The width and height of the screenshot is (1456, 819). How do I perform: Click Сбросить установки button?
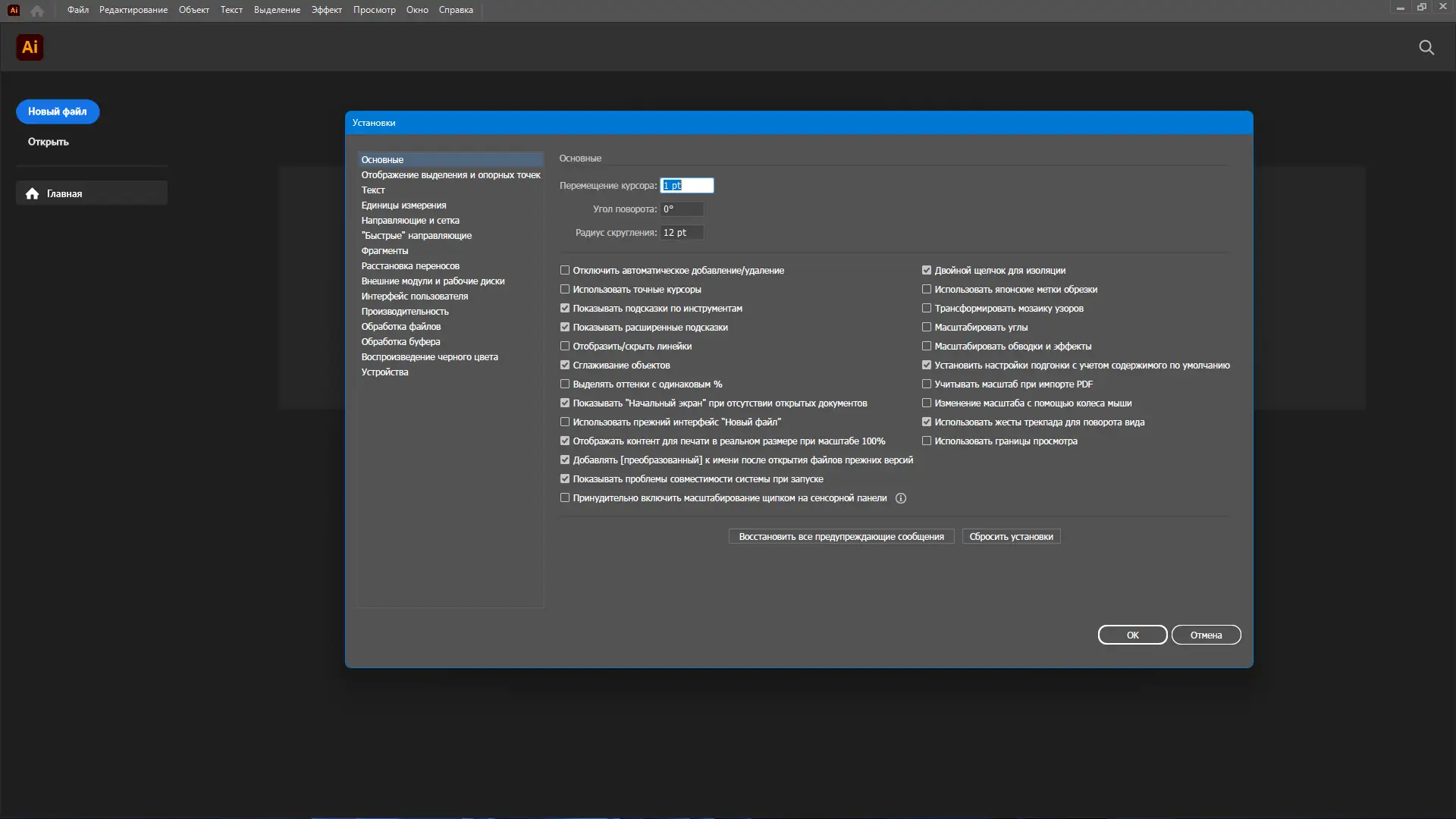pyautogui.click(x=1011, y=536)
